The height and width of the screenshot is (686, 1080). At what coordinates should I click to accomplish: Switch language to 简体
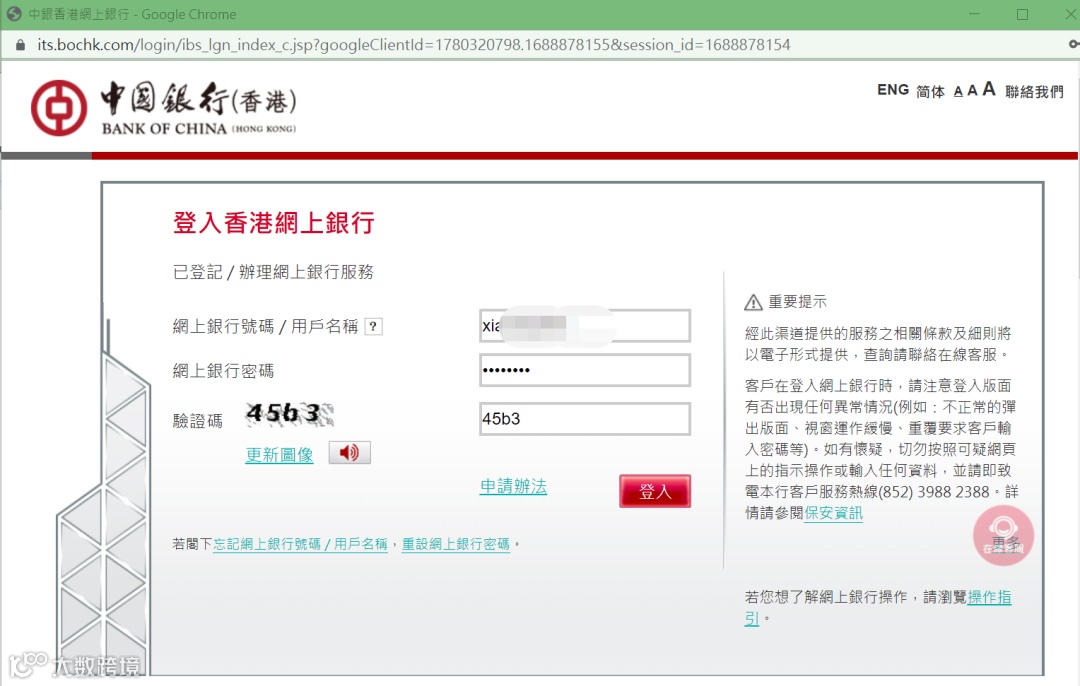930,91
